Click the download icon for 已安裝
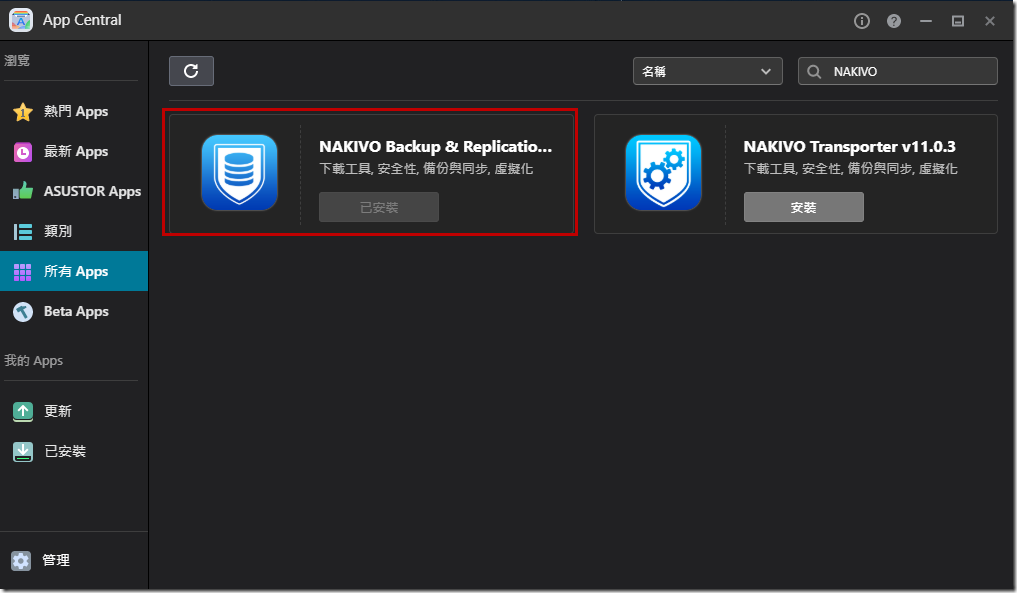The height and width of the screenshot is (593, 1017). tap(23, 452)
